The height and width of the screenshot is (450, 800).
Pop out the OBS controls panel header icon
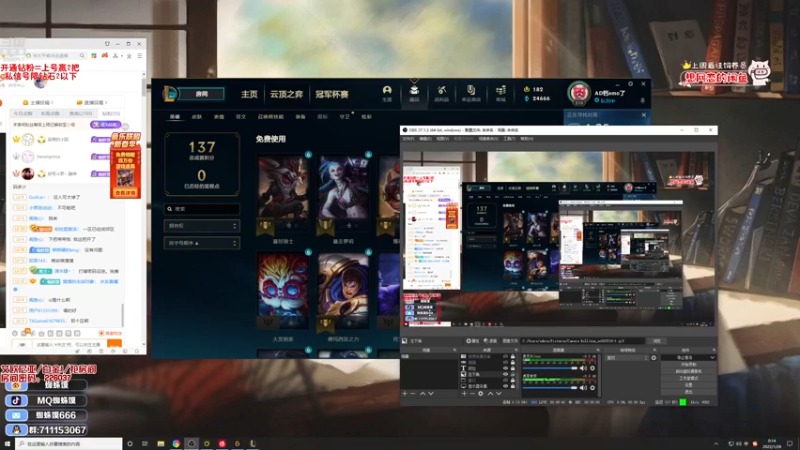tap(714, 350)
